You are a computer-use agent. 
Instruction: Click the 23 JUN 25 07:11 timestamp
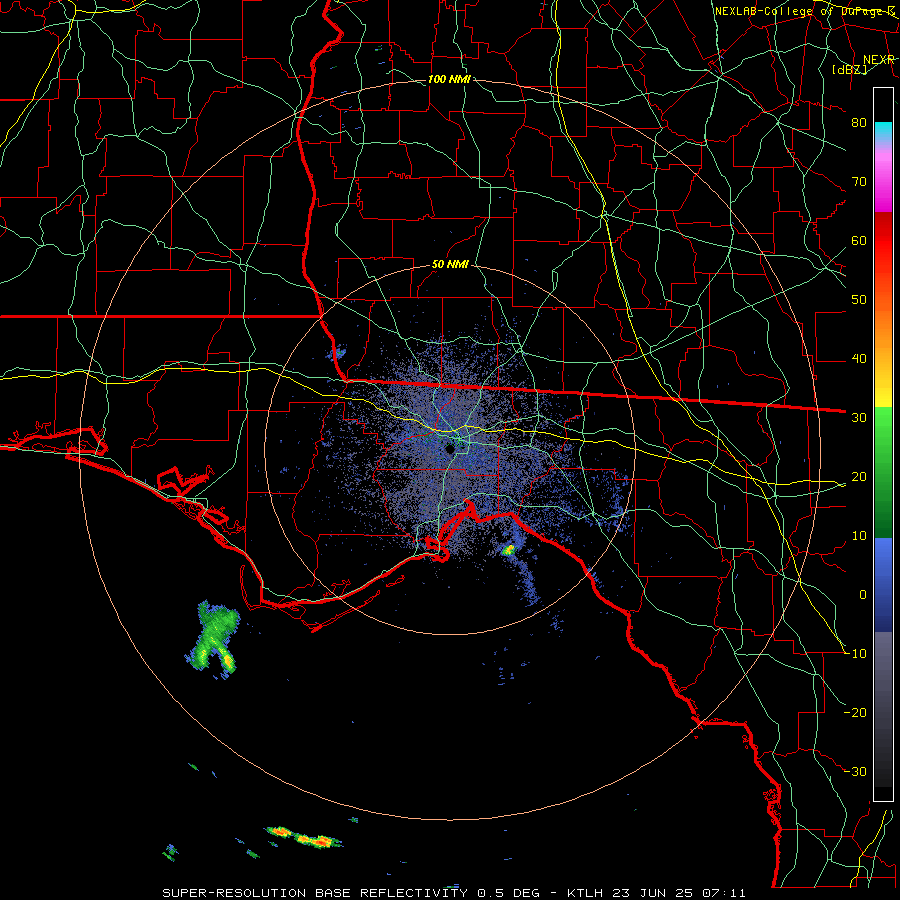click(679, 893)
